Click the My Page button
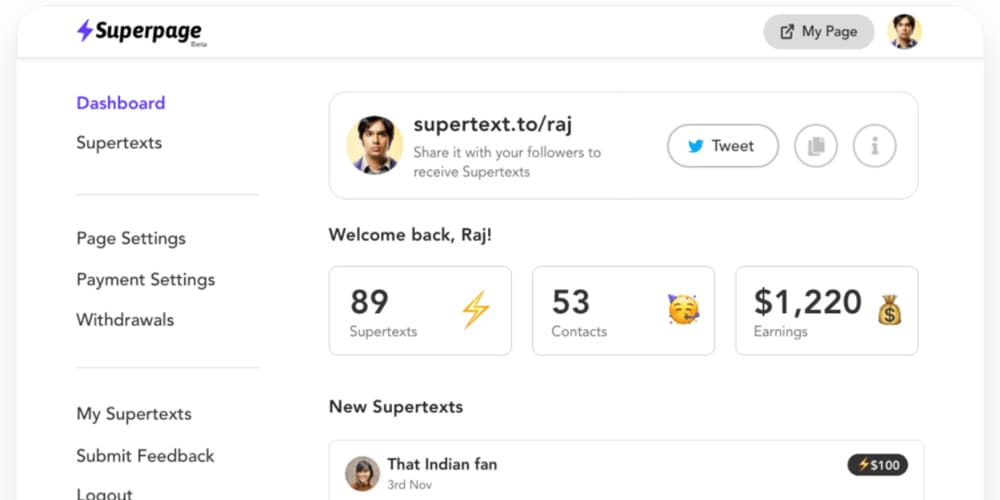 click(x=818, y=32)
